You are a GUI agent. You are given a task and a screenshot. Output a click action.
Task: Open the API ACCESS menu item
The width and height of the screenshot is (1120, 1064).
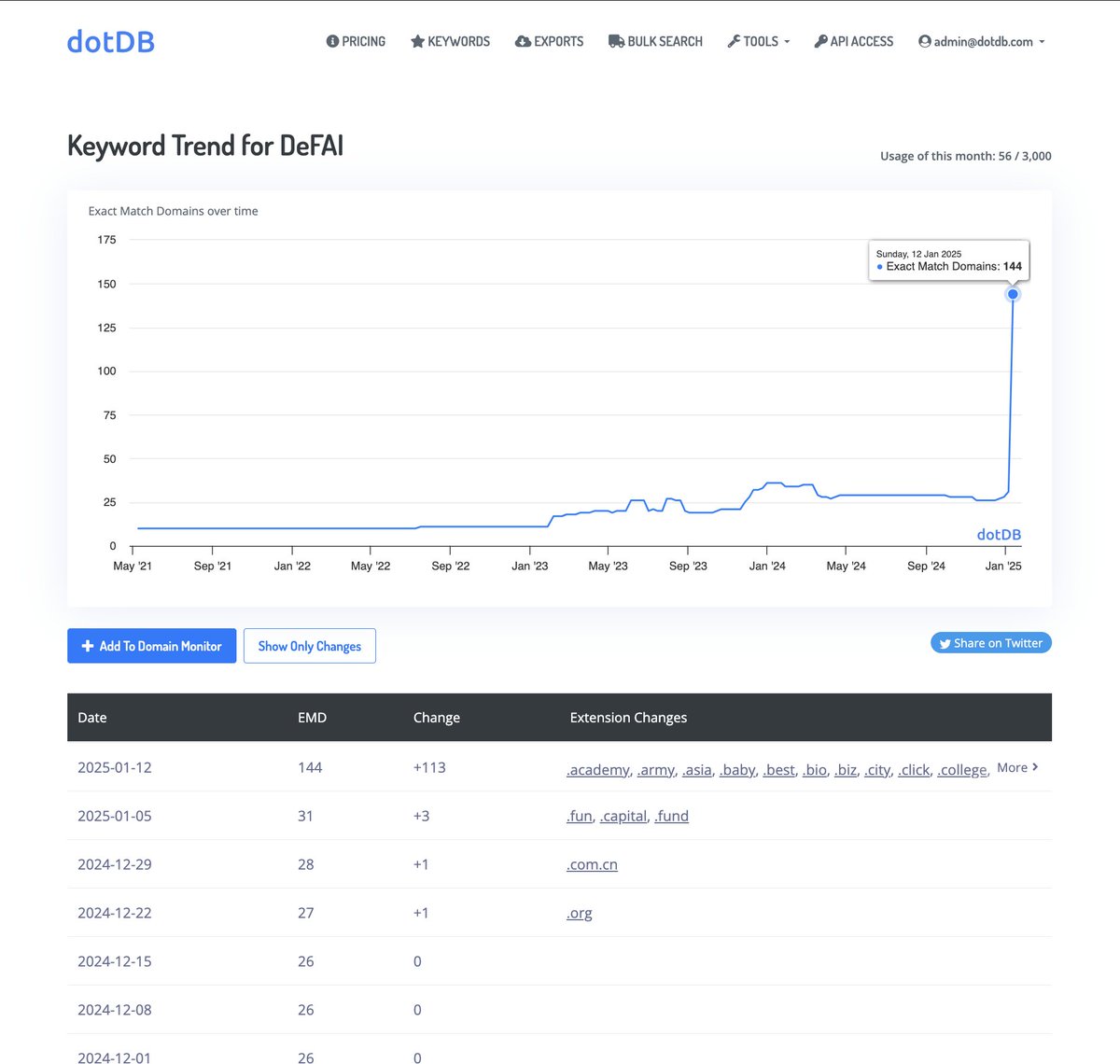tap(854, 41)
